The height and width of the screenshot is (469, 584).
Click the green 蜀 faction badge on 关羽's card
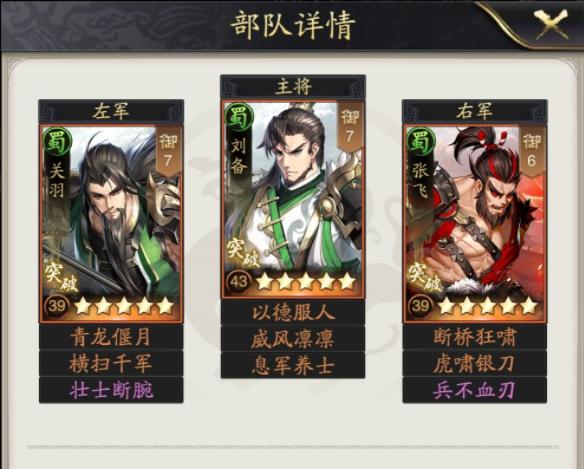pyautogui.click(x=55, y=142)
